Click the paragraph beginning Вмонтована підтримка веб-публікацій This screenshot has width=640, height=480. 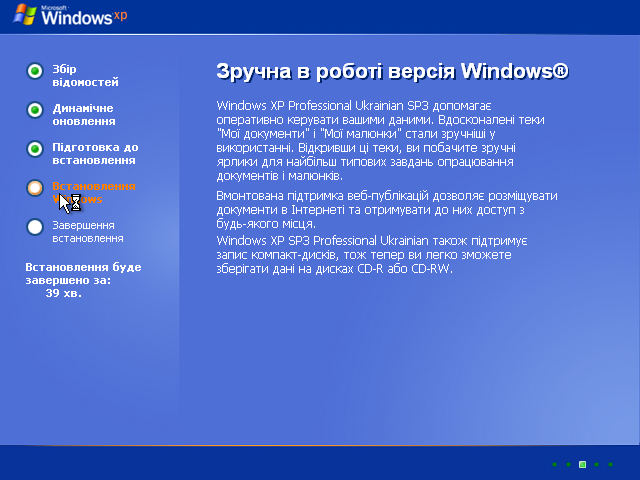pyautogui.click(x=387, y=210)
